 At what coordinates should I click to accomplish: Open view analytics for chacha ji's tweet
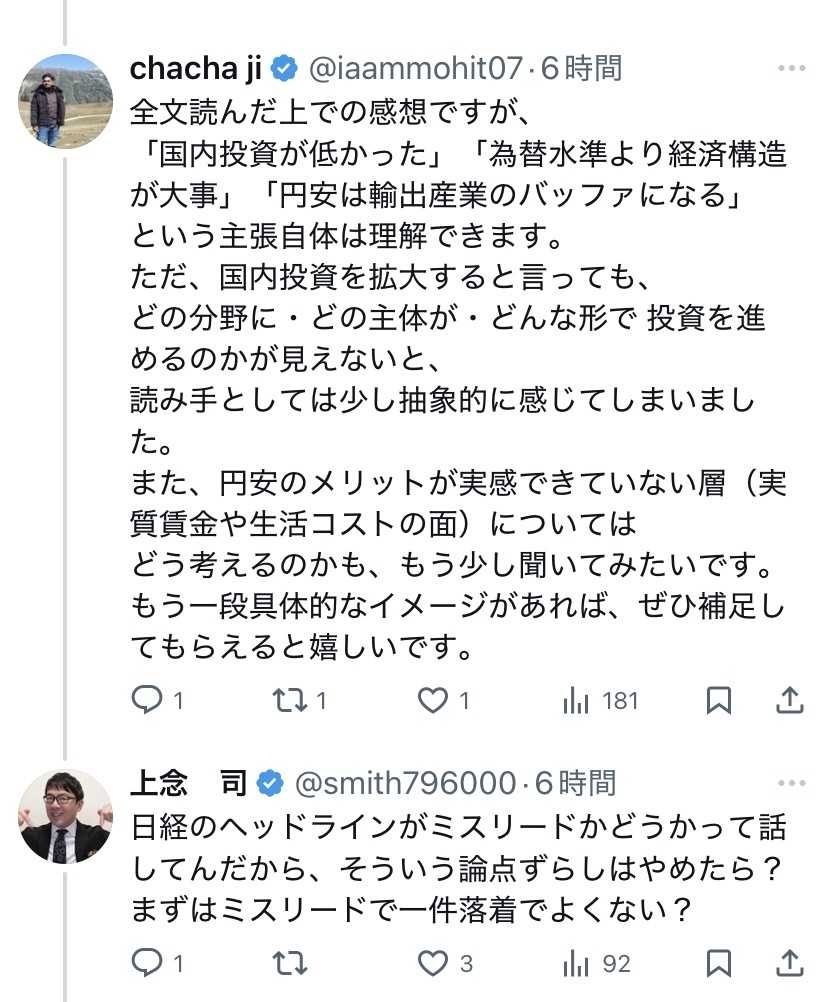point(577,701)
